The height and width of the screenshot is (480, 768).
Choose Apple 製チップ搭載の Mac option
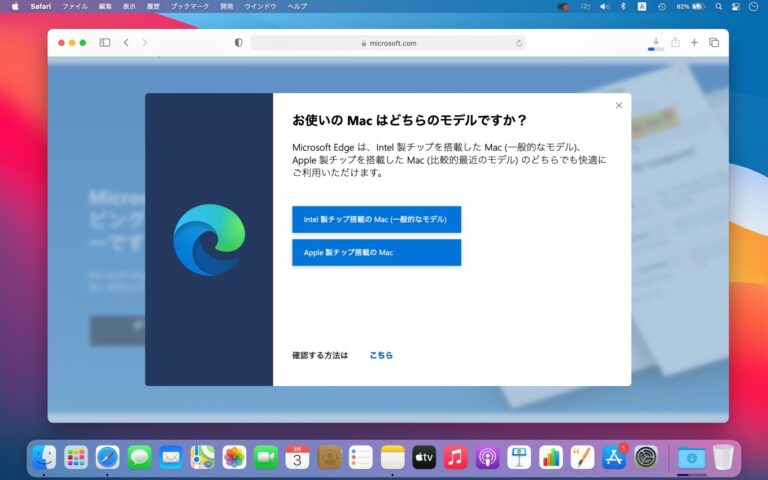click(x=376, y=253)
